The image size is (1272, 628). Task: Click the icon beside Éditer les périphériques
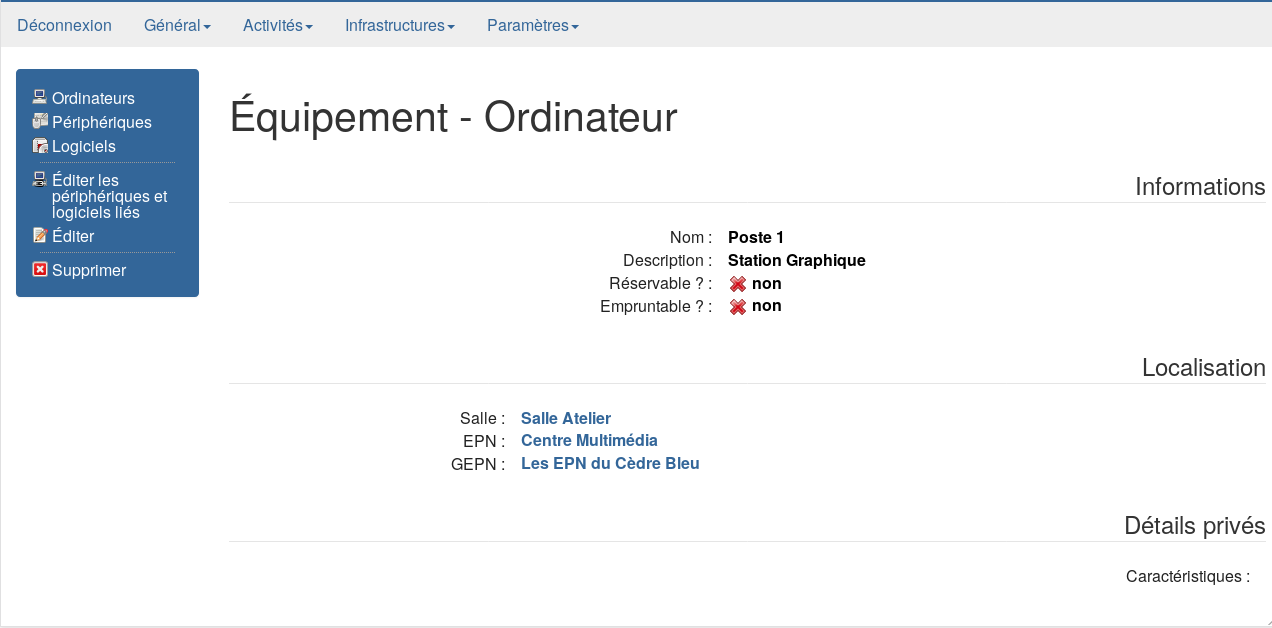(40, 179)
